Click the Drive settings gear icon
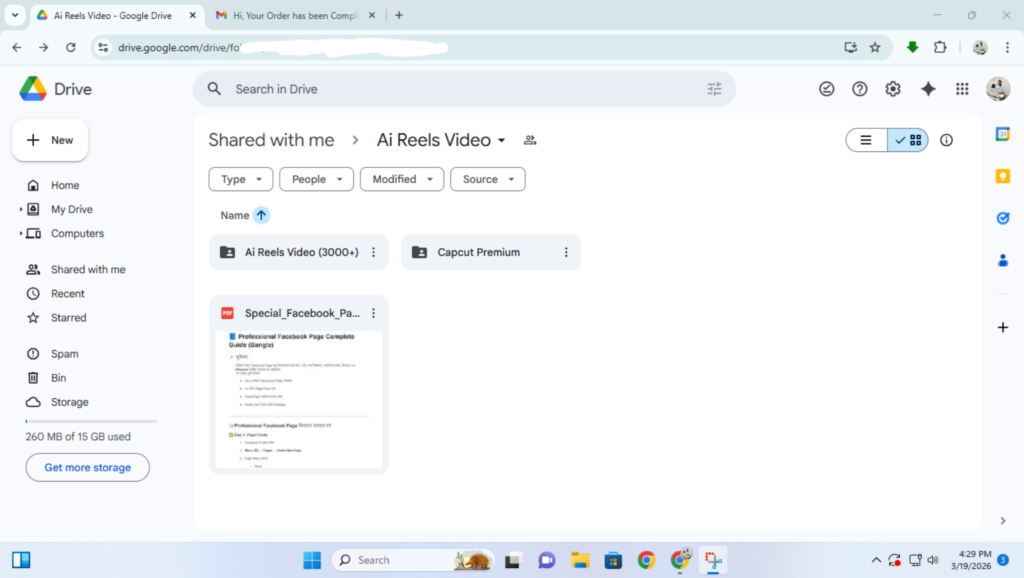Image resolution: width=1024 pixels, height=578 pixels. click(x=893, y=89)
